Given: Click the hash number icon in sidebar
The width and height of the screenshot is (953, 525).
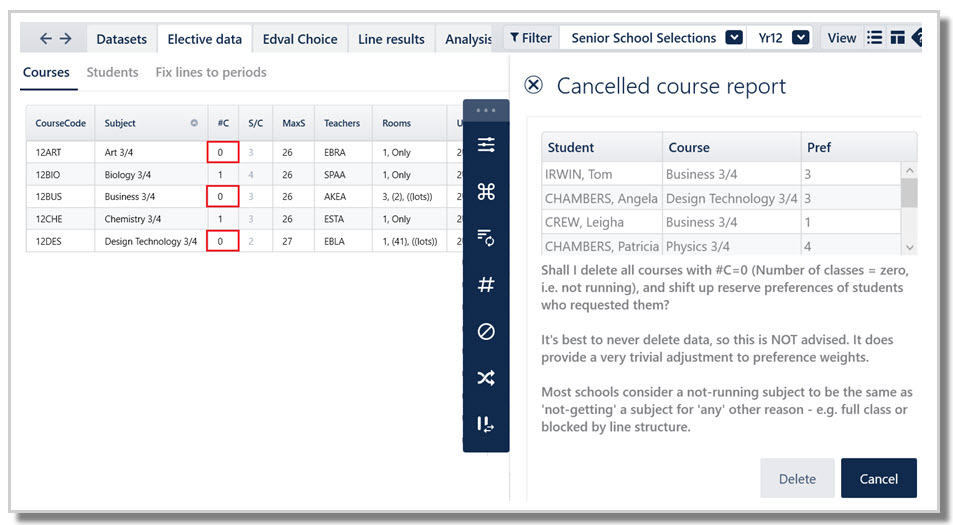Looking at the screenshot, I should click(486, 284).
